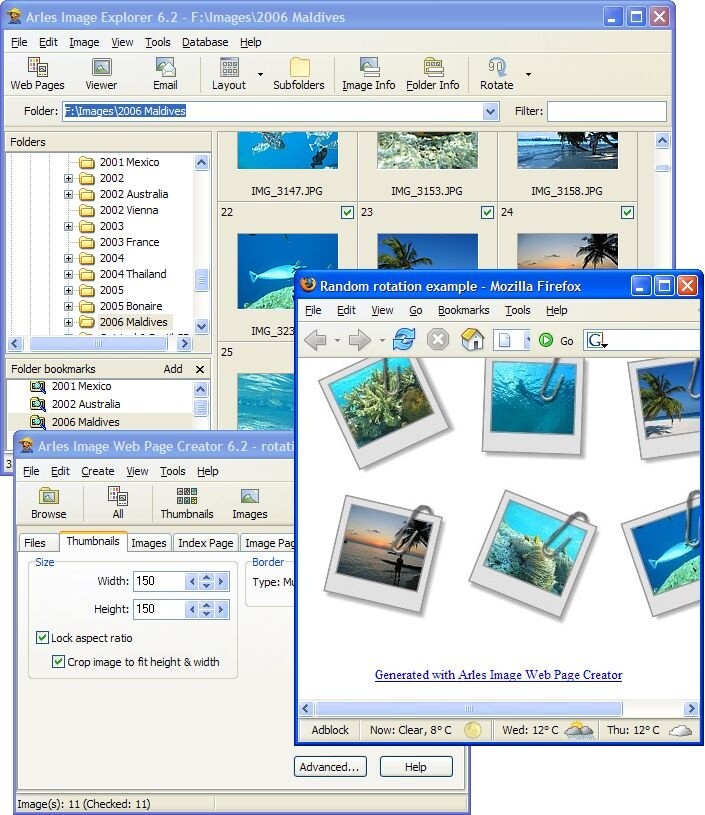Screen dimensions: 705x815
Task: Click the Advanced... button
Action: (330, 767)
